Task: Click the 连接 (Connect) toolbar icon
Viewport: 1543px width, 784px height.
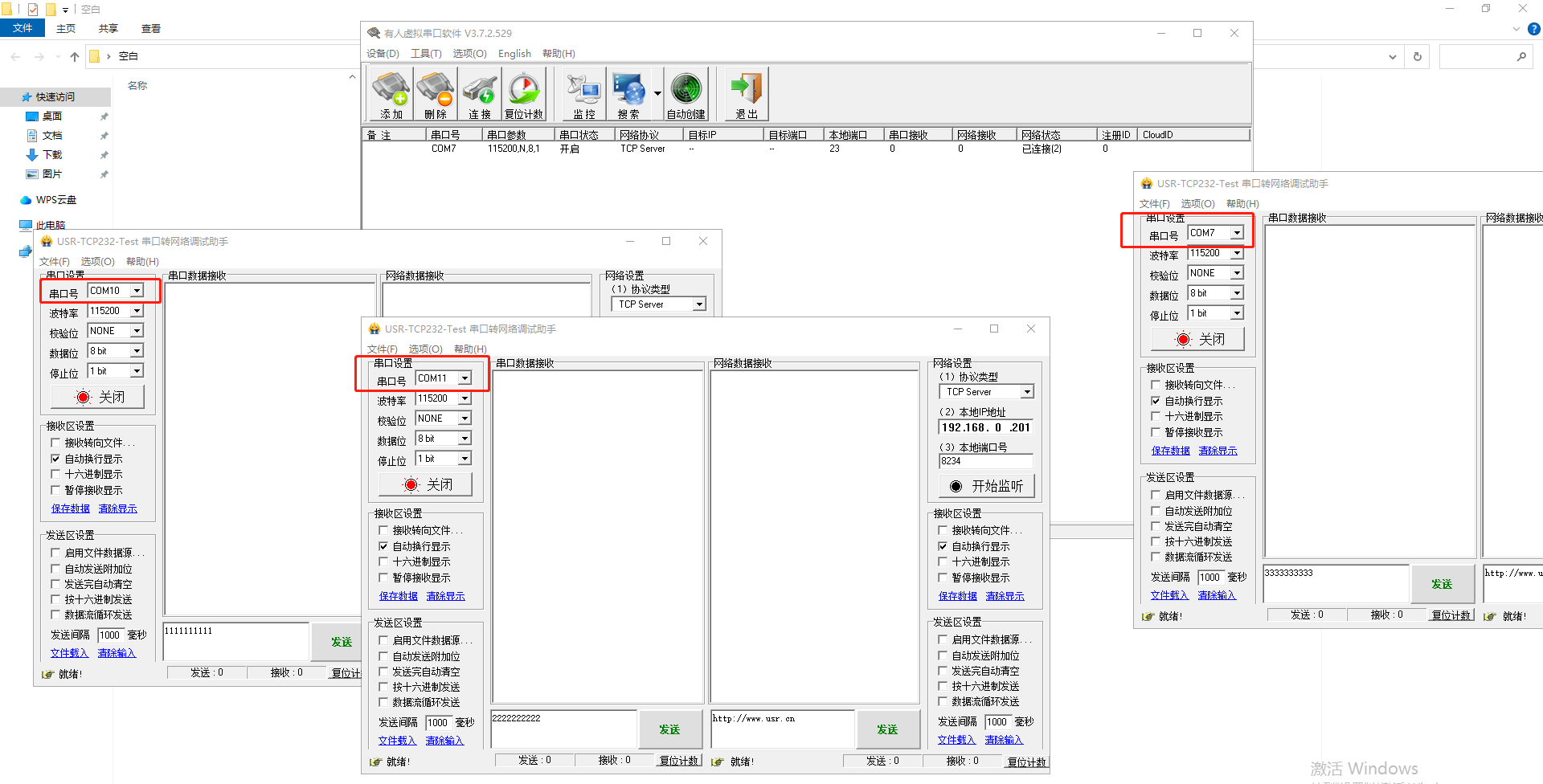Action: 480,95
